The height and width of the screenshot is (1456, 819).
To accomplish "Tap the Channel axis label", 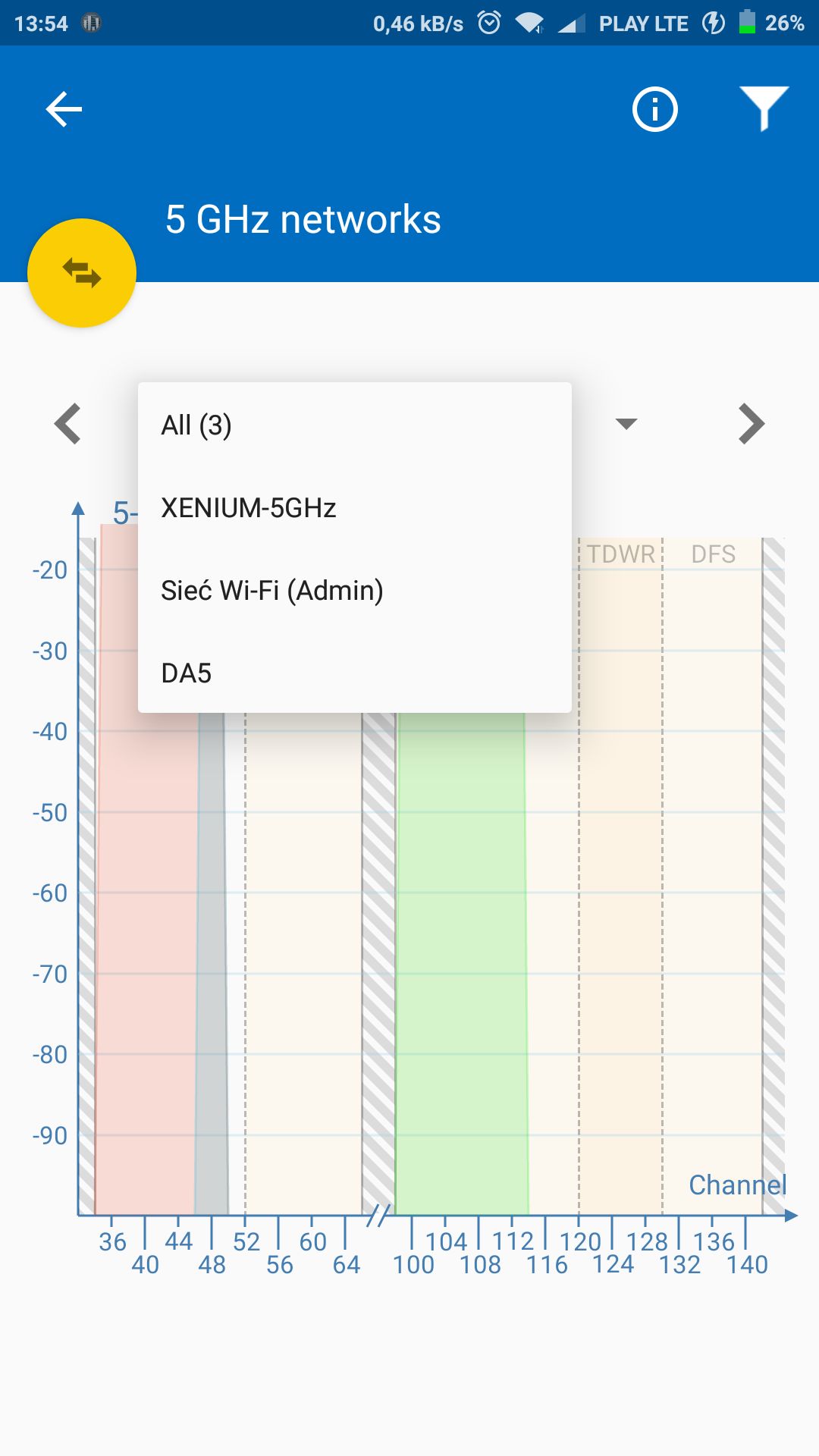I will point(737,1185).
